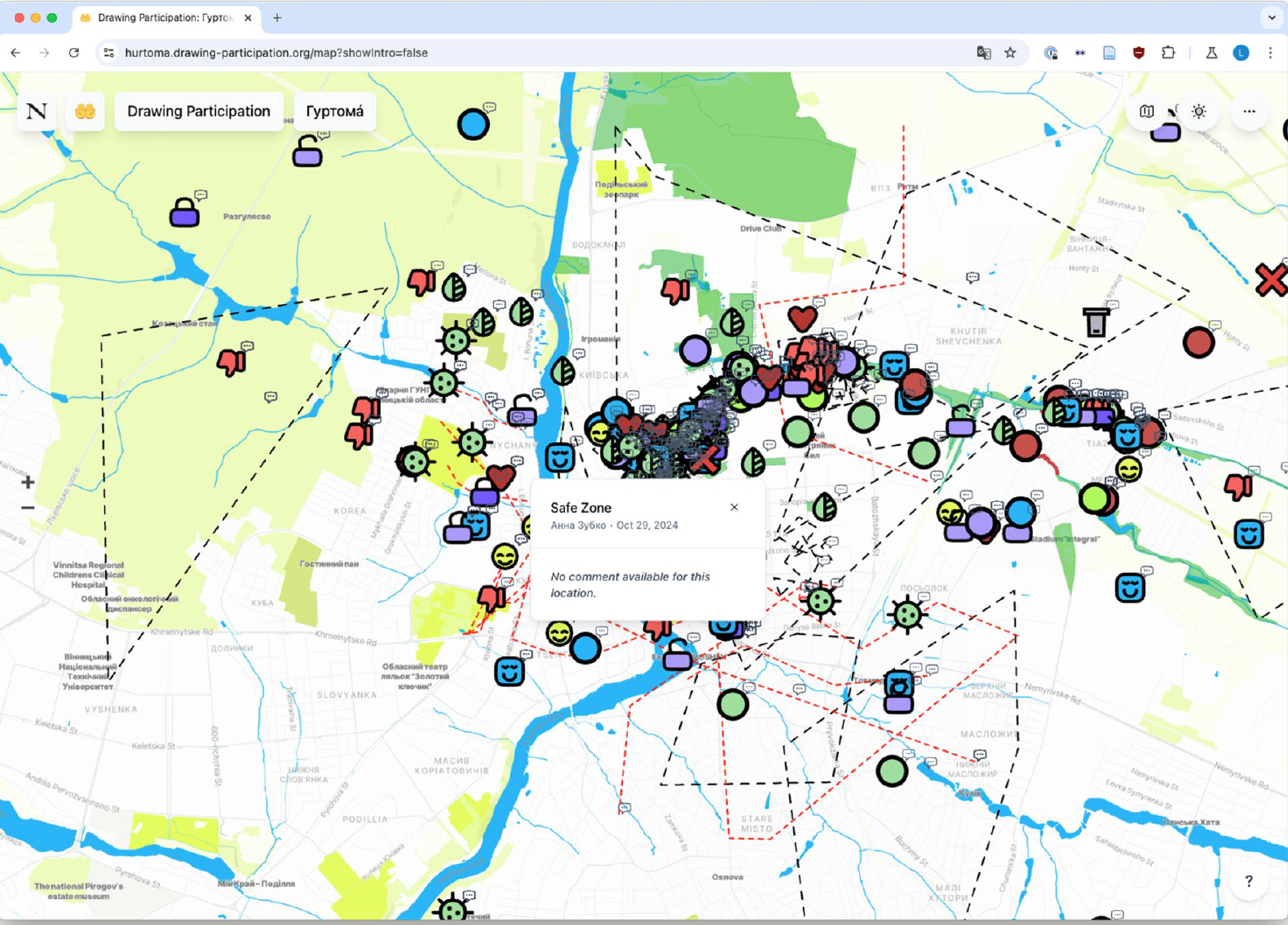Click the browser bookmark star icon
The width and height of the screenshot is (1288, 925).
point(1010,53)
